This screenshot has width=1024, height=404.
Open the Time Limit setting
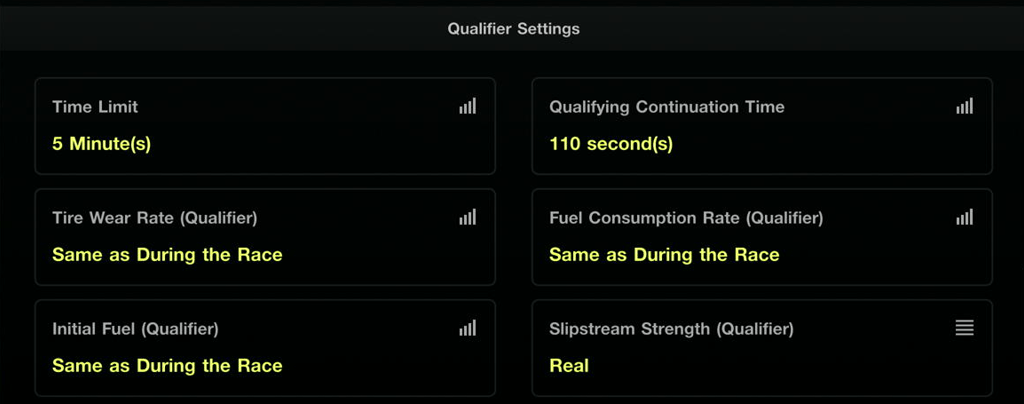(265, 126)
